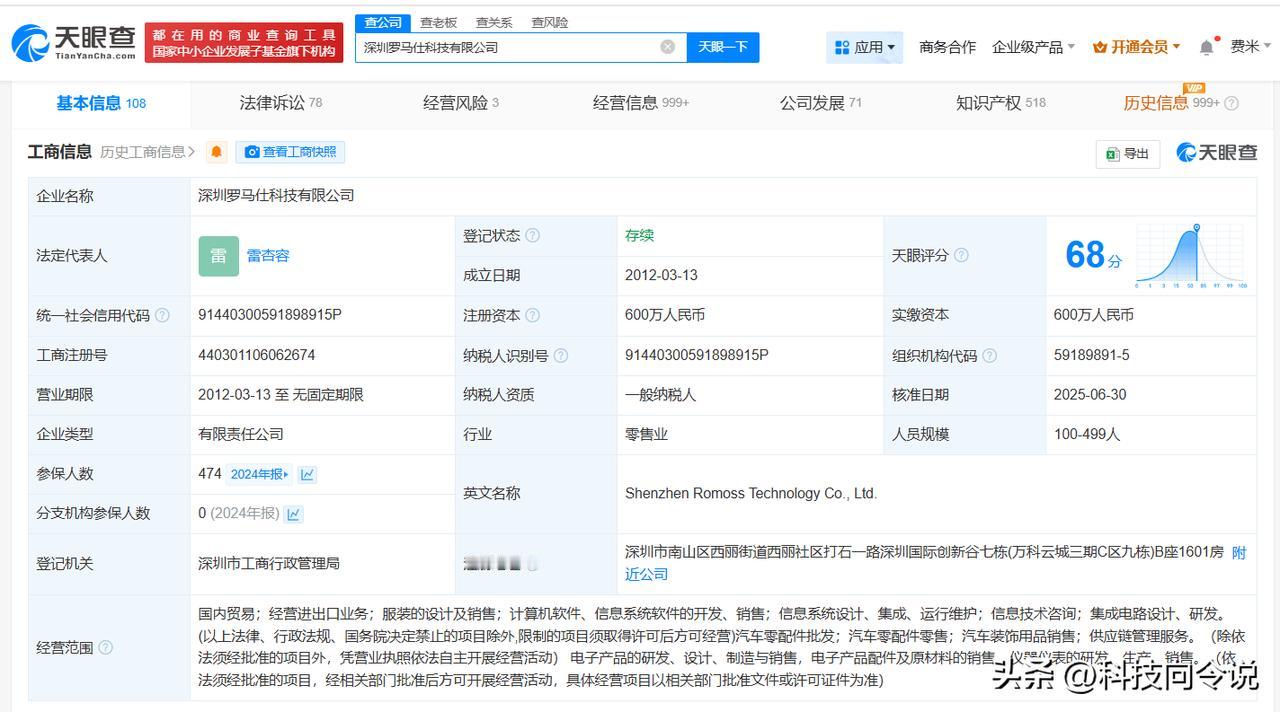Screen dimensions: 1280x712
Task: Click the help icon beside 历史信息 tab
Action: pyautogui.click(x=1231, y=103)
